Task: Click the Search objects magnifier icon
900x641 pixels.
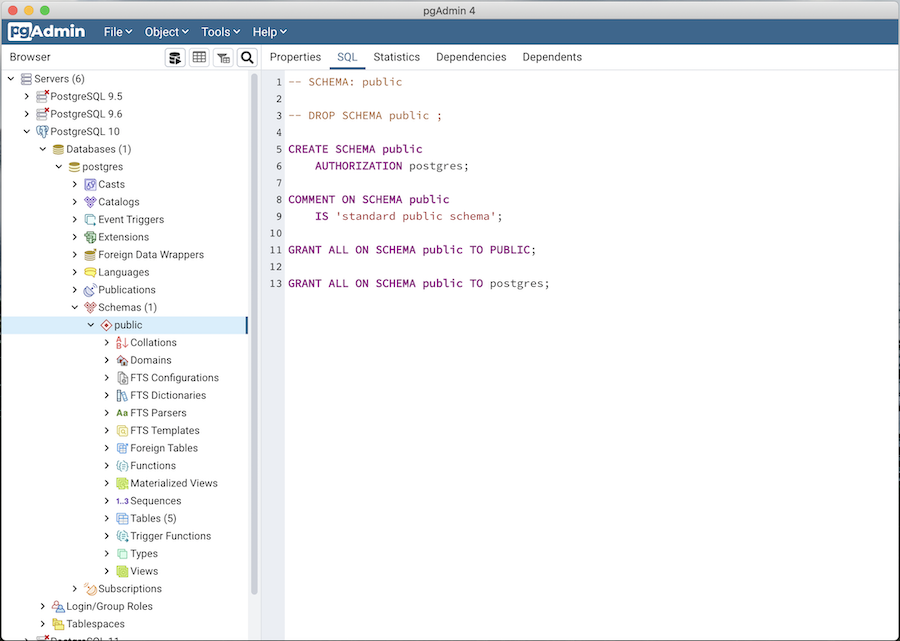Action: pyautogui.click(x=247, y=57)
